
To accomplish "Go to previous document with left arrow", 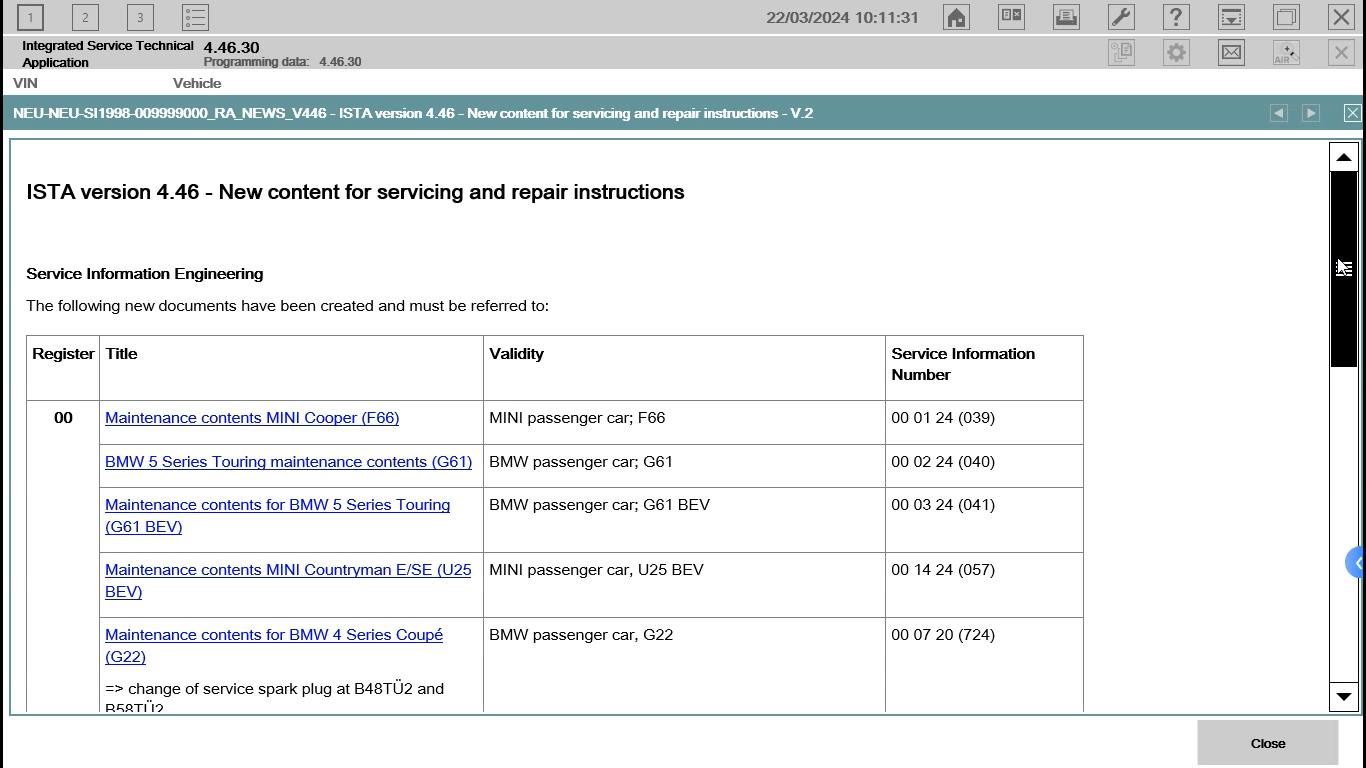I will click(x=1278, y=113).
